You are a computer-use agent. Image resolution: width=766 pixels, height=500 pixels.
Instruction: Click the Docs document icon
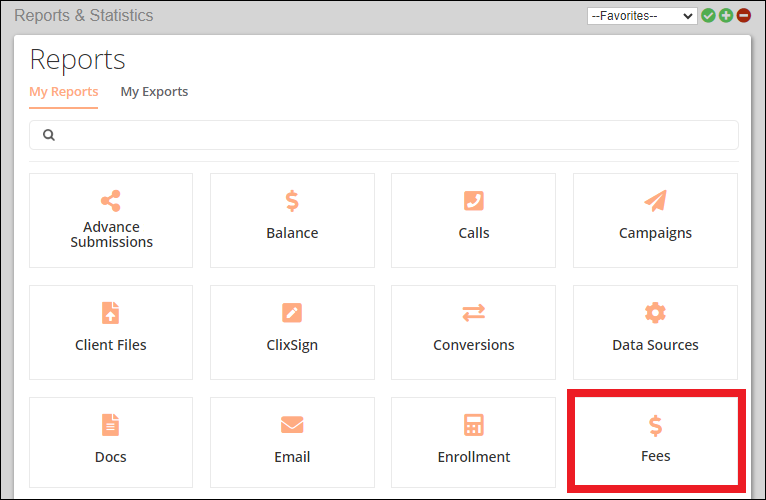tap(111, 425)
